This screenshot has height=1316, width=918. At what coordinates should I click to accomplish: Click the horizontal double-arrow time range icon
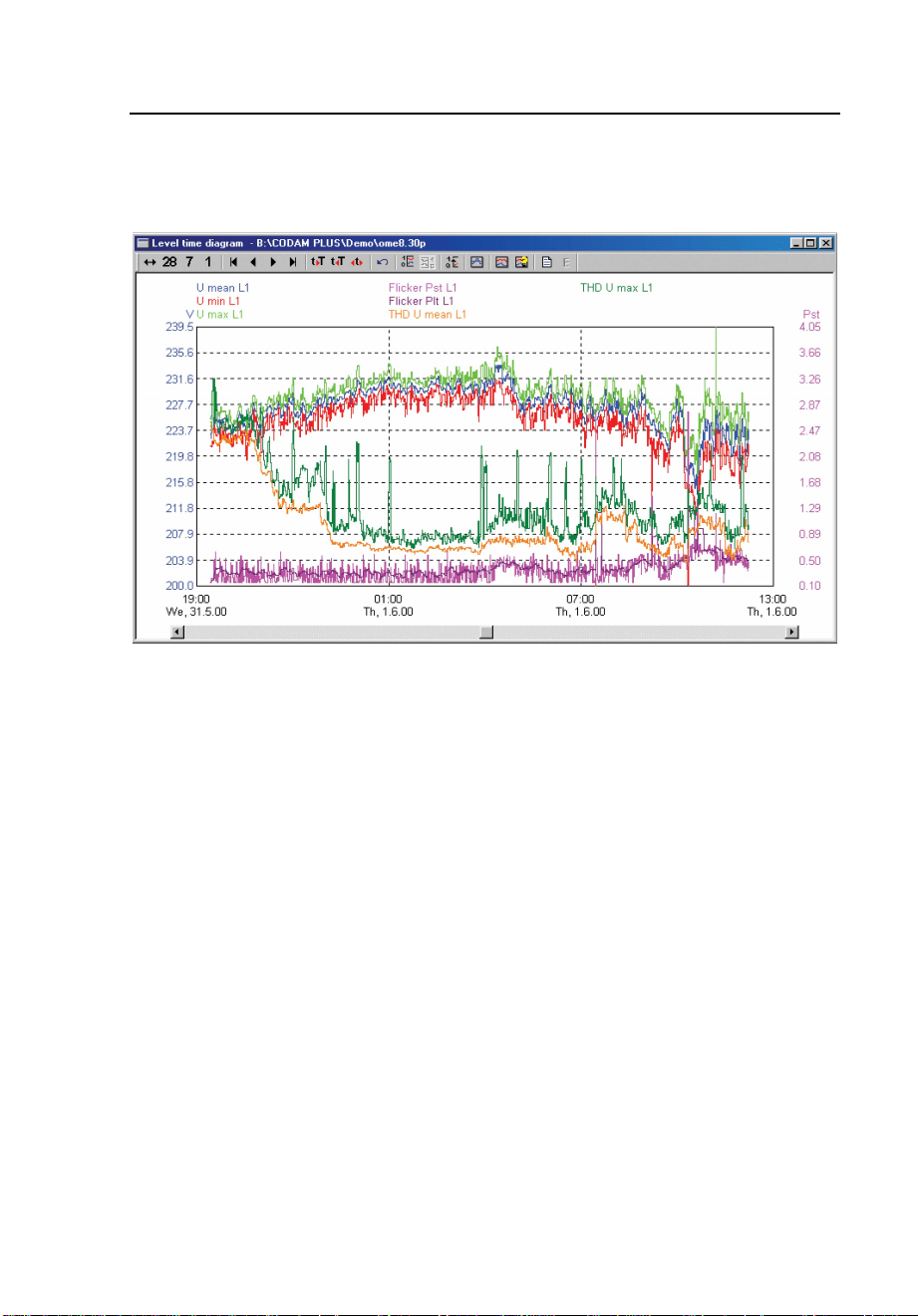[150, 262]
